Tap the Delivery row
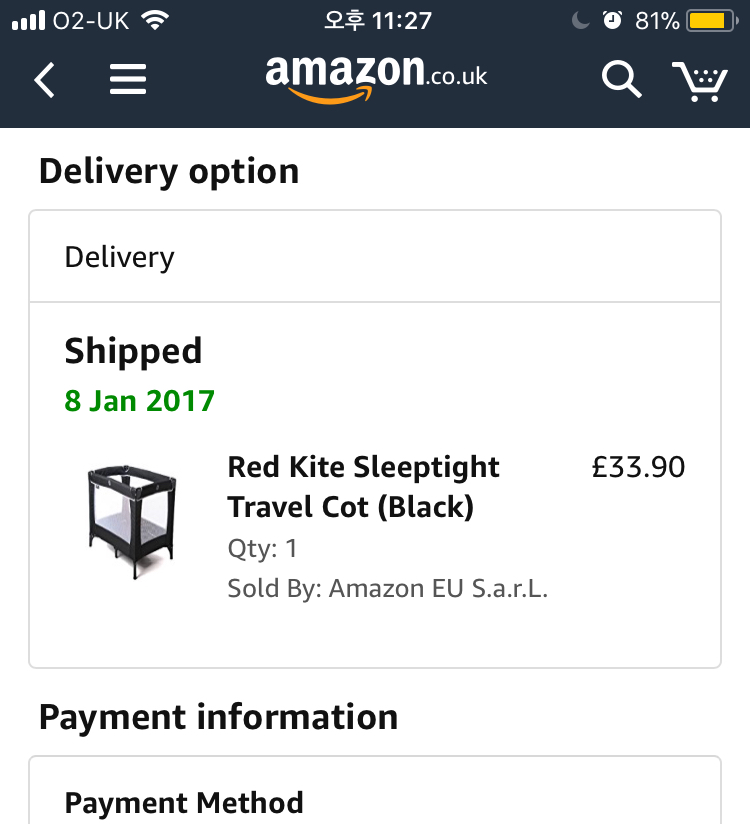The image size is (750, 824). (x=375, y=257)
